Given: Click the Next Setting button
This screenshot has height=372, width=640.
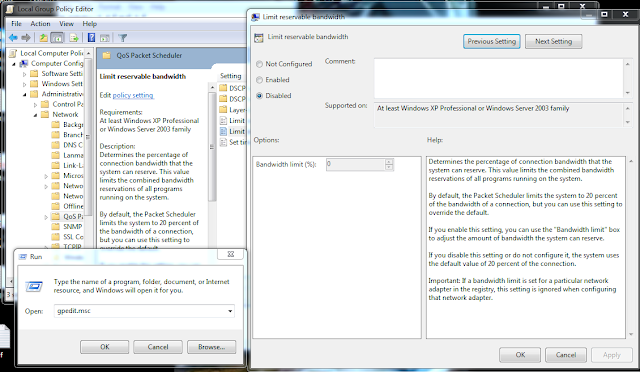Looking at the screenshot, I should pos(553,41).
